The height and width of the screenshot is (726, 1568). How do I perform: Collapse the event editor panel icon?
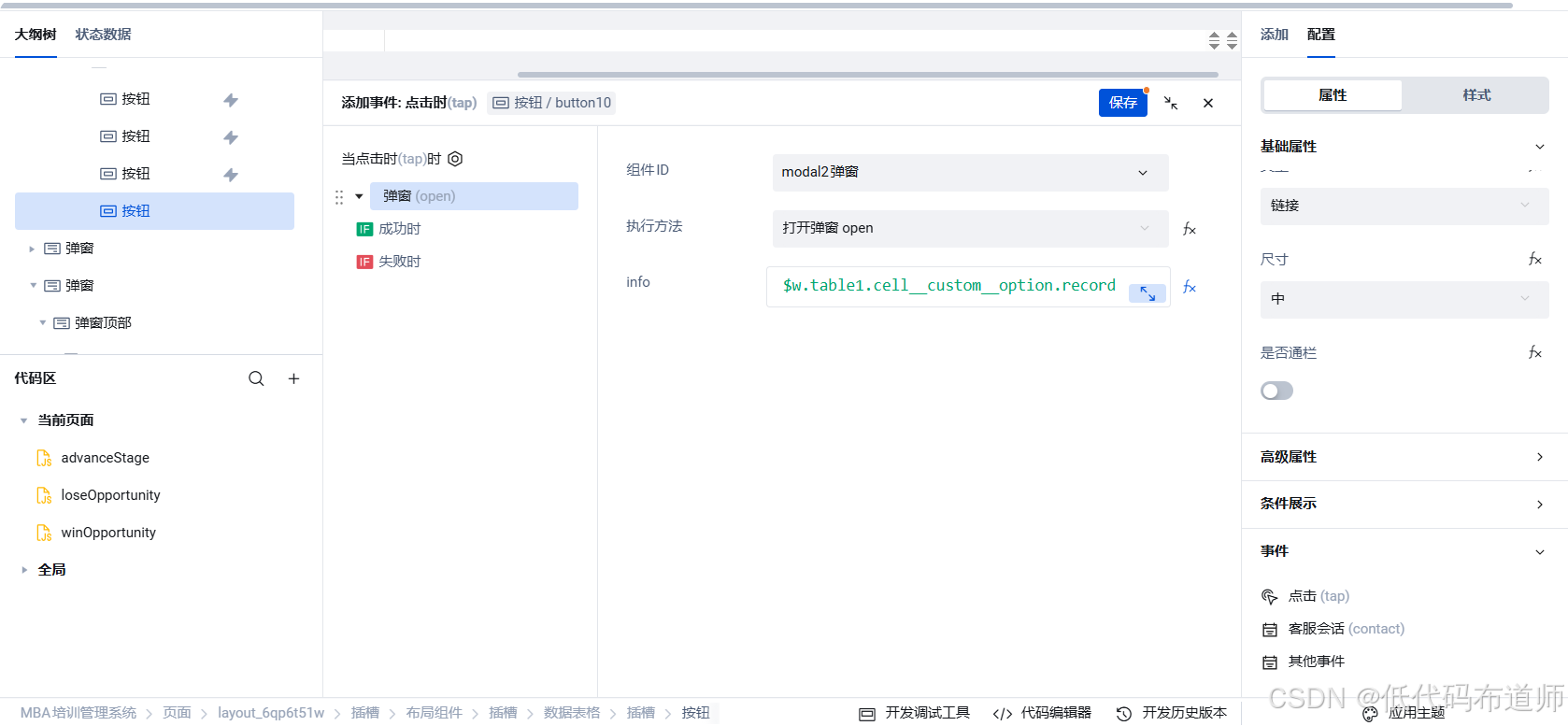point(1171,103)
